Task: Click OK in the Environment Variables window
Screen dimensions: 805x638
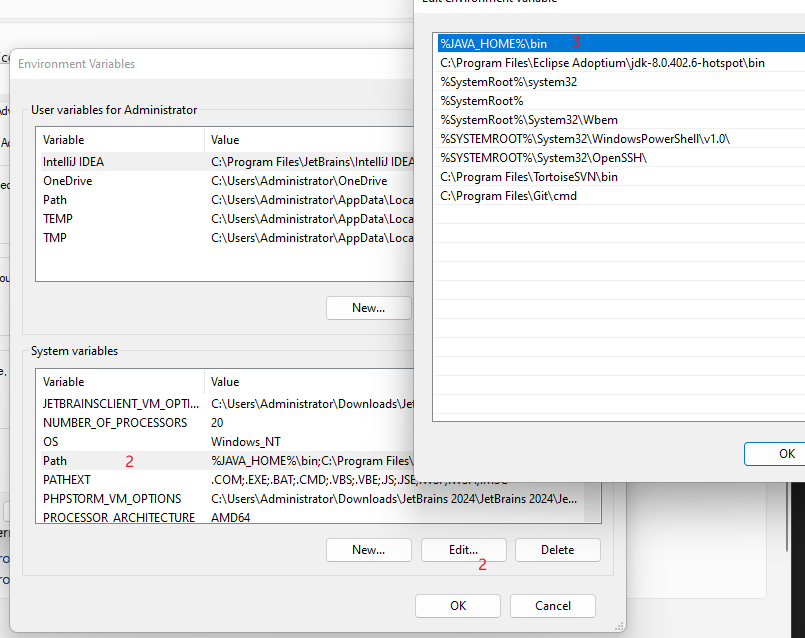Action: (458, 606)
